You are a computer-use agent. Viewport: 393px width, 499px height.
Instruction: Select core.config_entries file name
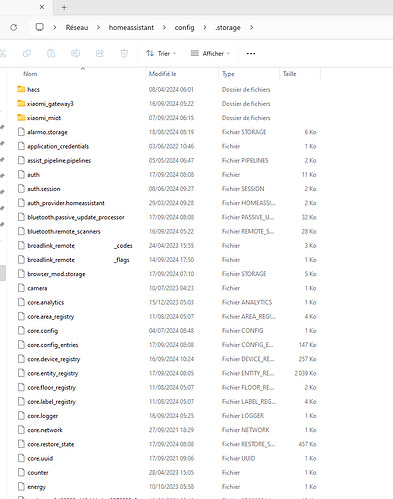pos(53,345)
